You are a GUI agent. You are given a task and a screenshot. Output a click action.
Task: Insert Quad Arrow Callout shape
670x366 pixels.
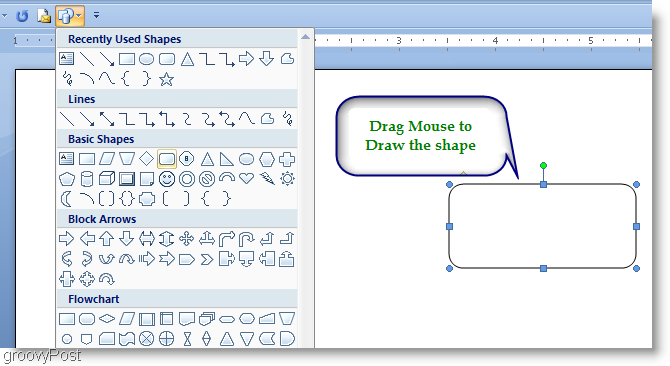(x=87, y=279)
